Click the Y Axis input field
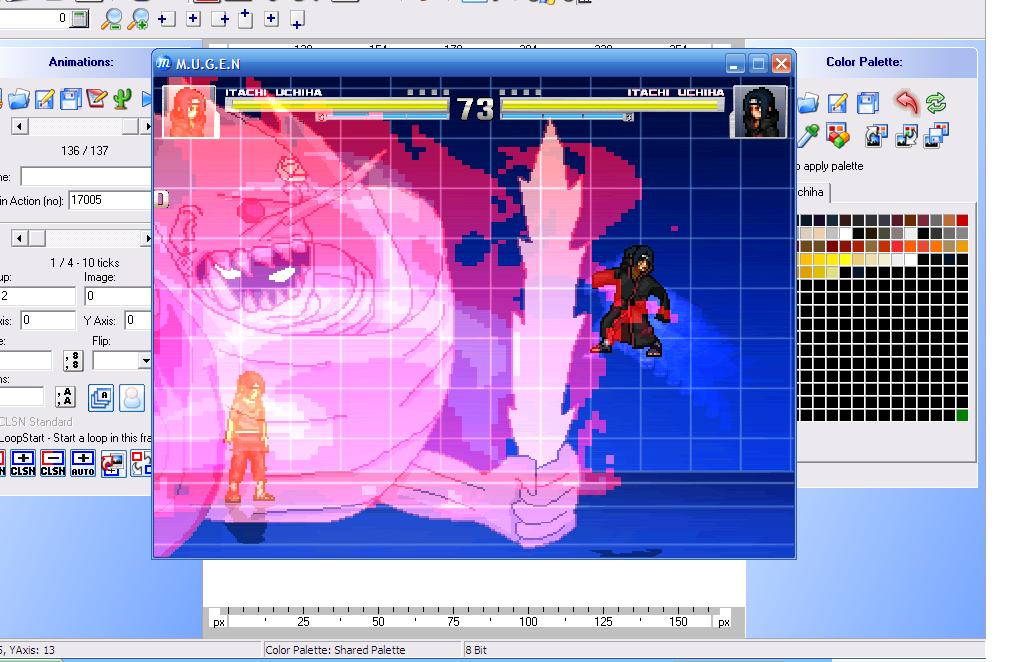 (138, 320)
